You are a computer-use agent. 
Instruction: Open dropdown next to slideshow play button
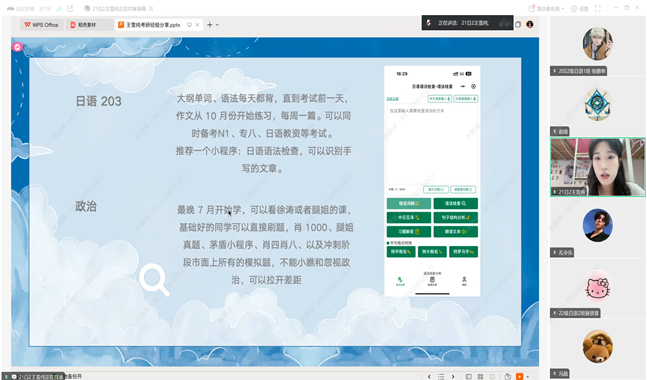pyautogui.click(x=527, y=376)
